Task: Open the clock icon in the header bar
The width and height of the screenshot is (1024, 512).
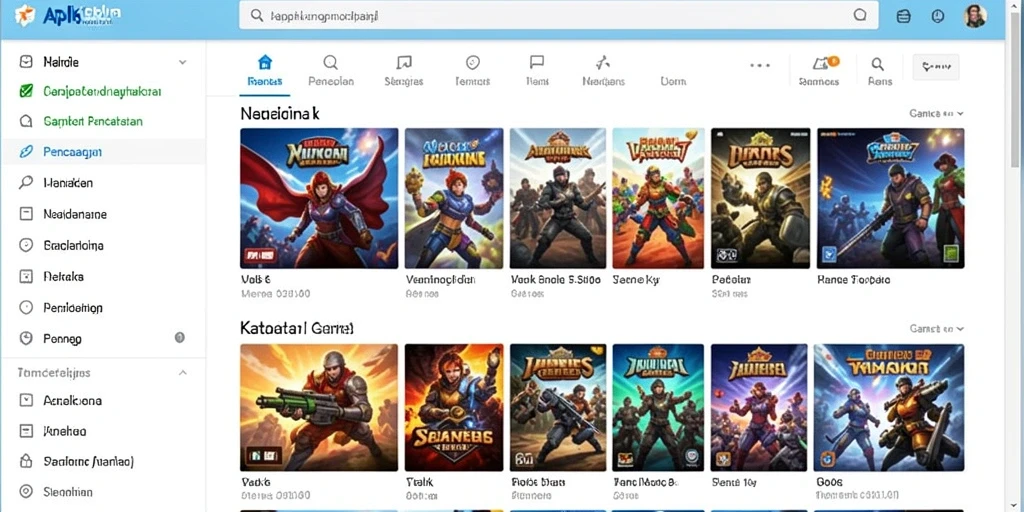Action: click(938, 16)
